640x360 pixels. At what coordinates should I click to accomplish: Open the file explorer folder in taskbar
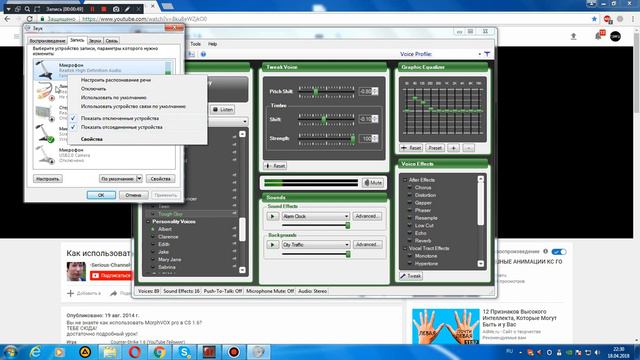point(110,352)
